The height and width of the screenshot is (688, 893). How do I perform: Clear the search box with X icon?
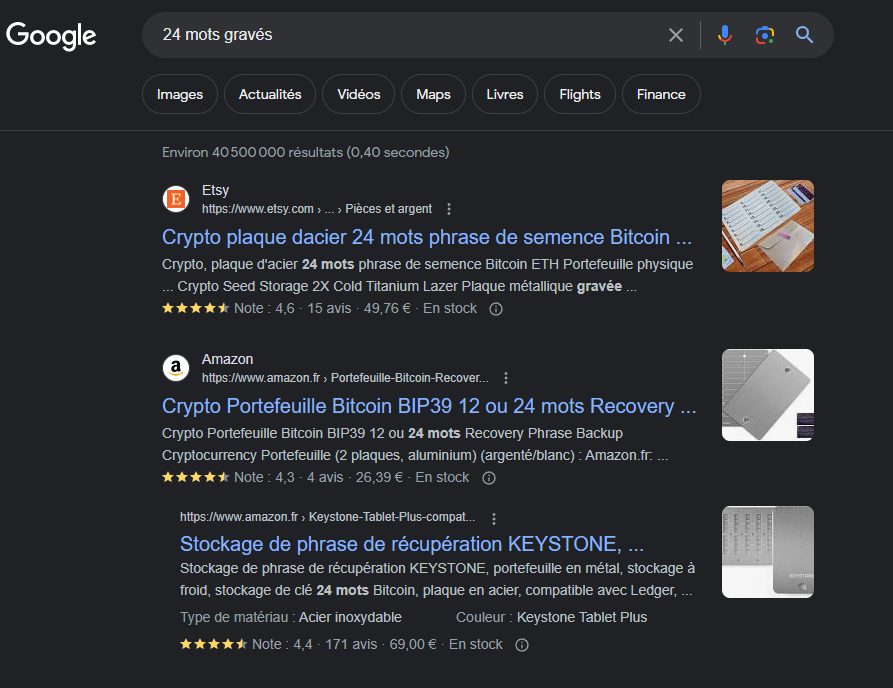676,35
